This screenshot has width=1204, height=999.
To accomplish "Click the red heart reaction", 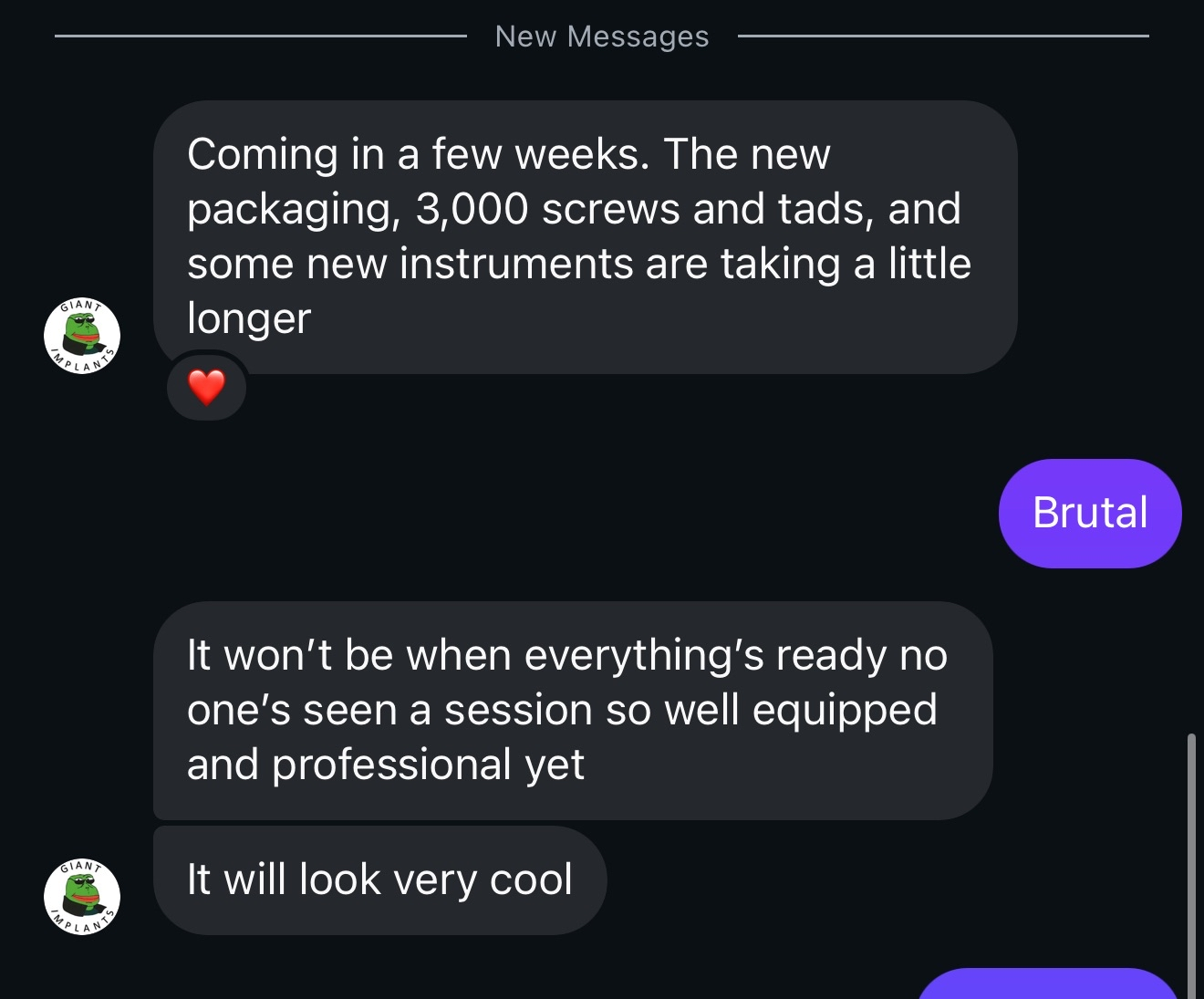I will [206, 387].
